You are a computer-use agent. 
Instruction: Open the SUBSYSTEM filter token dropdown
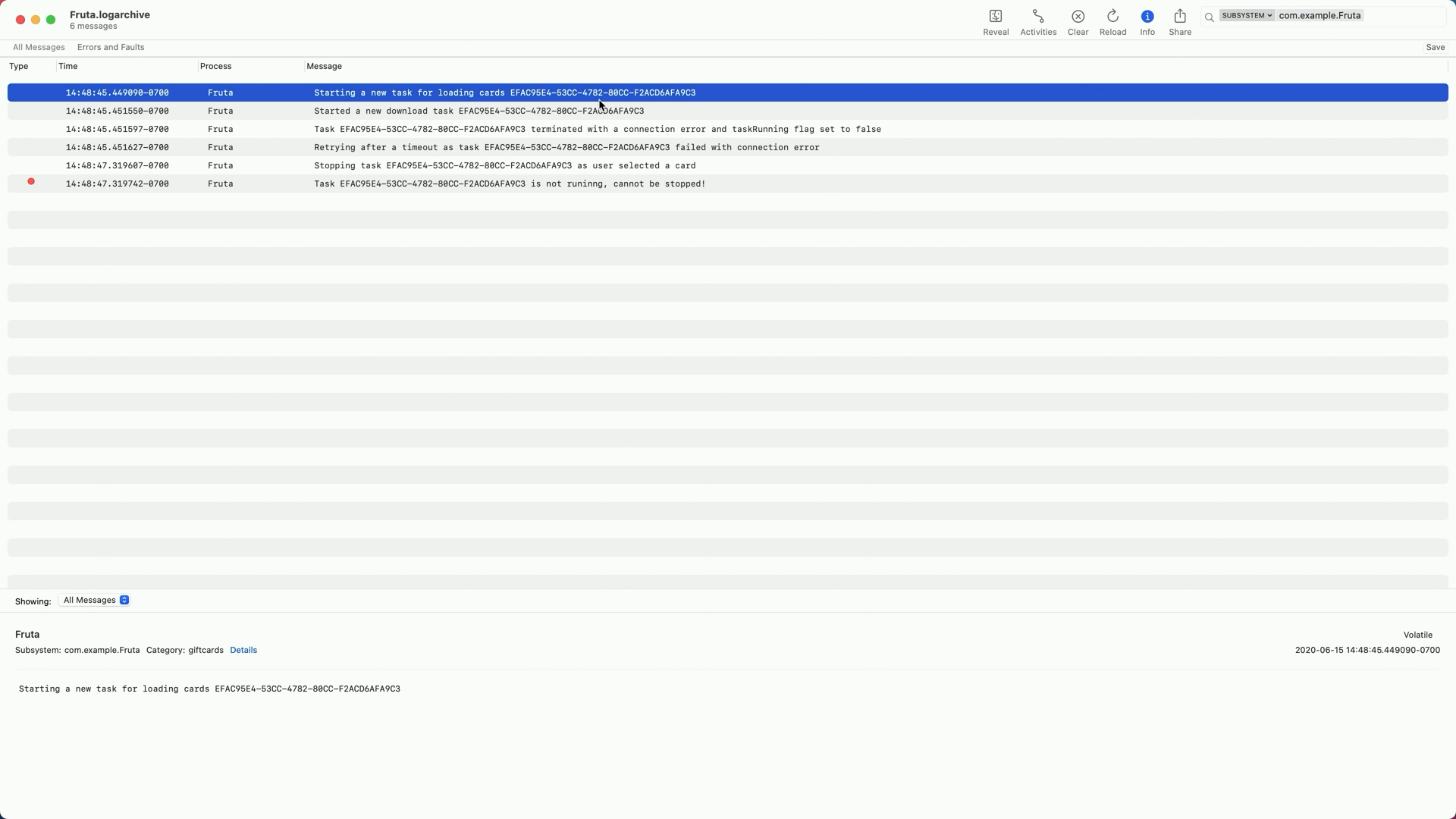tap(1247, 15)
